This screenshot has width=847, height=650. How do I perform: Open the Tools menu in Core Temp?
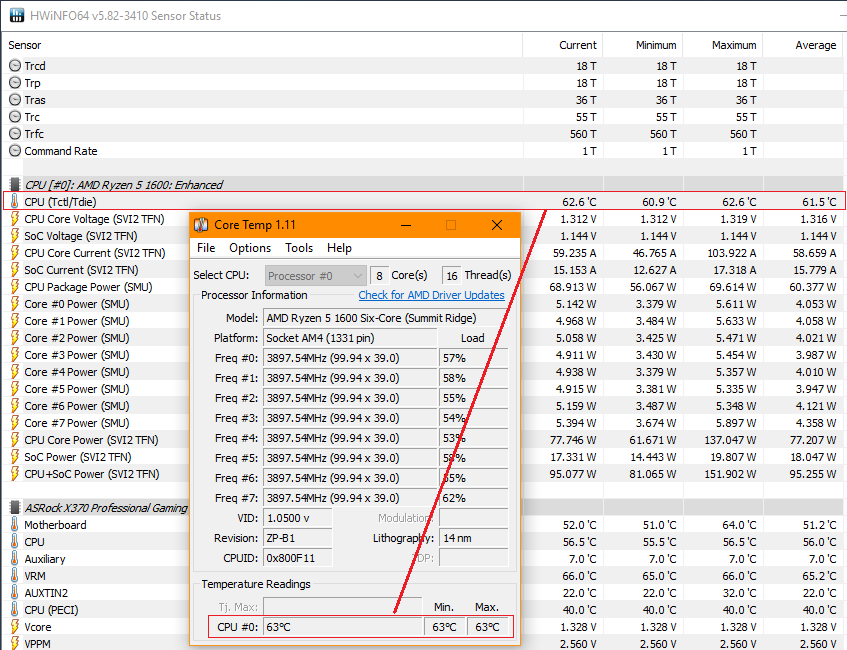pyautogui.click(x=299, y=248)
